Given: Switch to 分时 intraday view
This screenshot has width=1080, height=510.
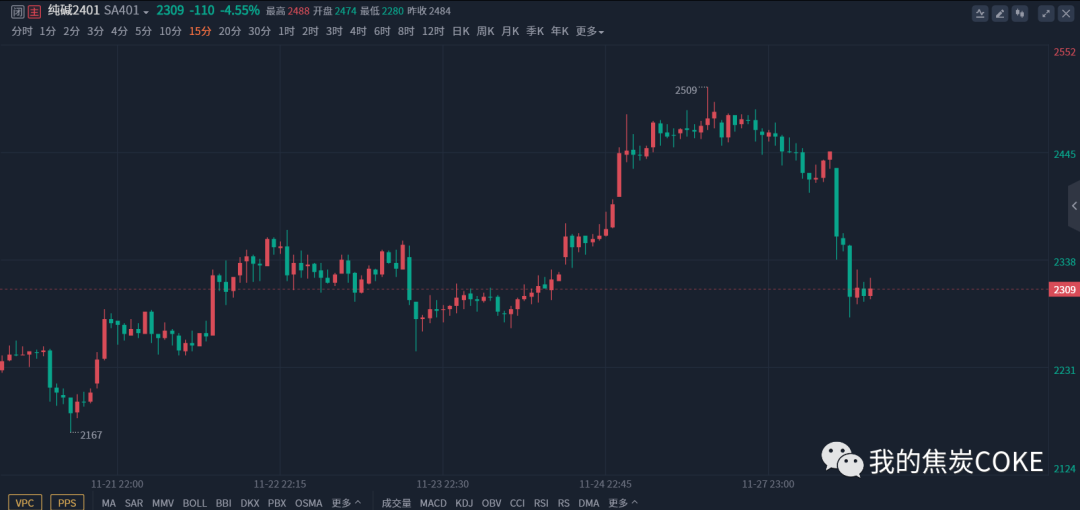Looking at the screenshot, I should pyautogui.click(x=22, y=31).
